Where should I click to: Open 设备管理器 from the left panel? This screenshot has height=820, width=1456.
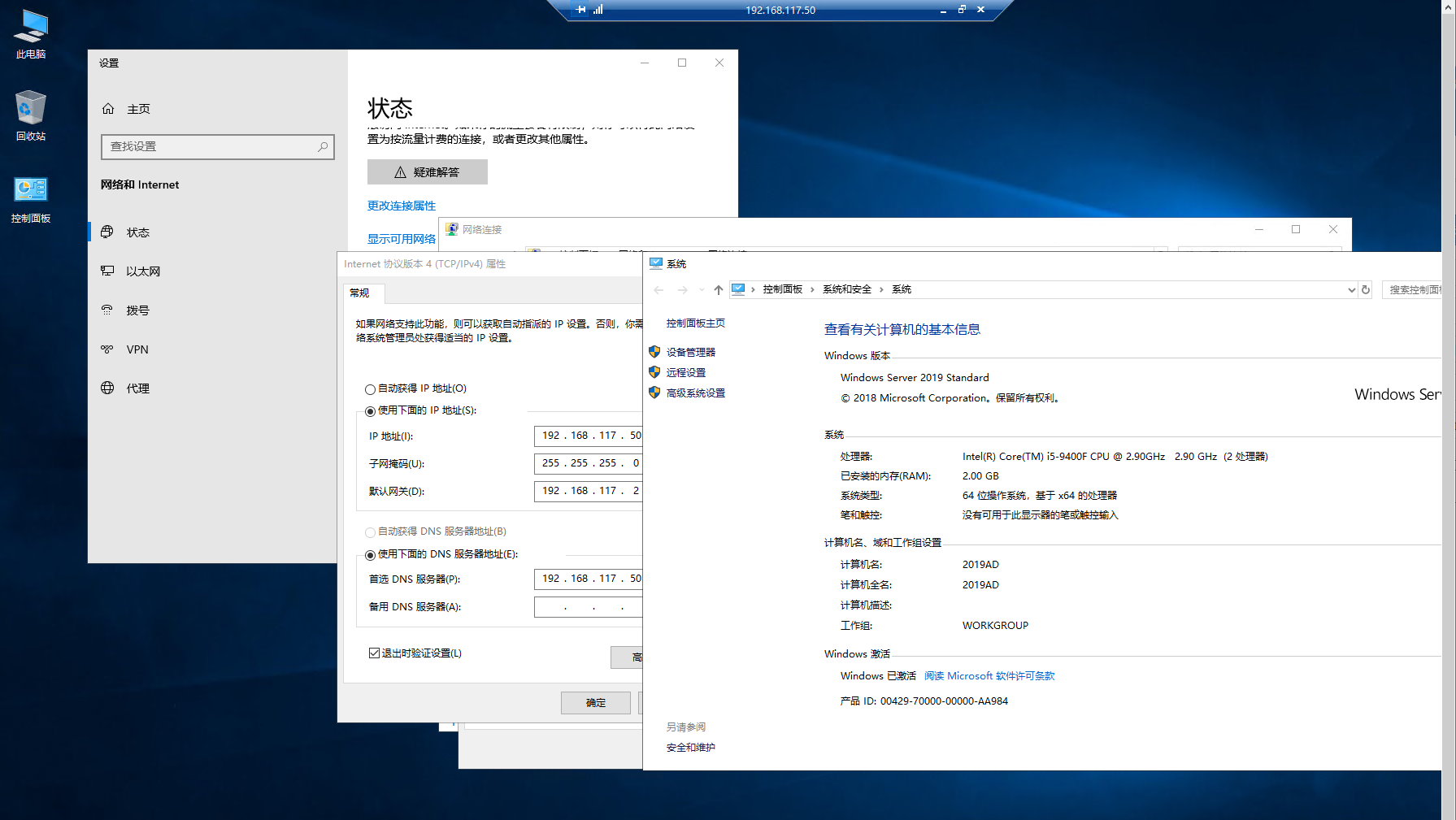pos(690,353)
